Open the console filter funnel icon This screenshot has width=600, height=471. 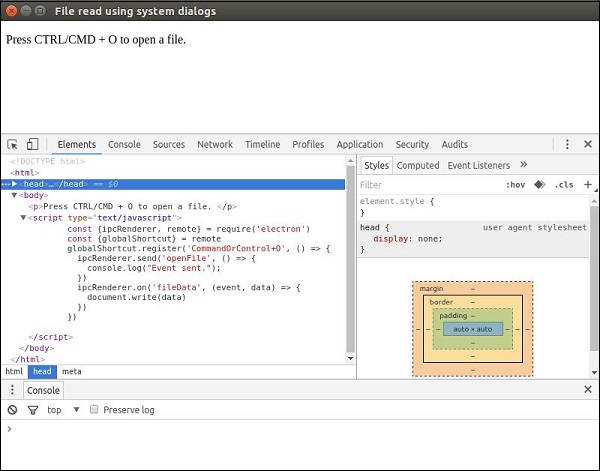pos(32,410)
